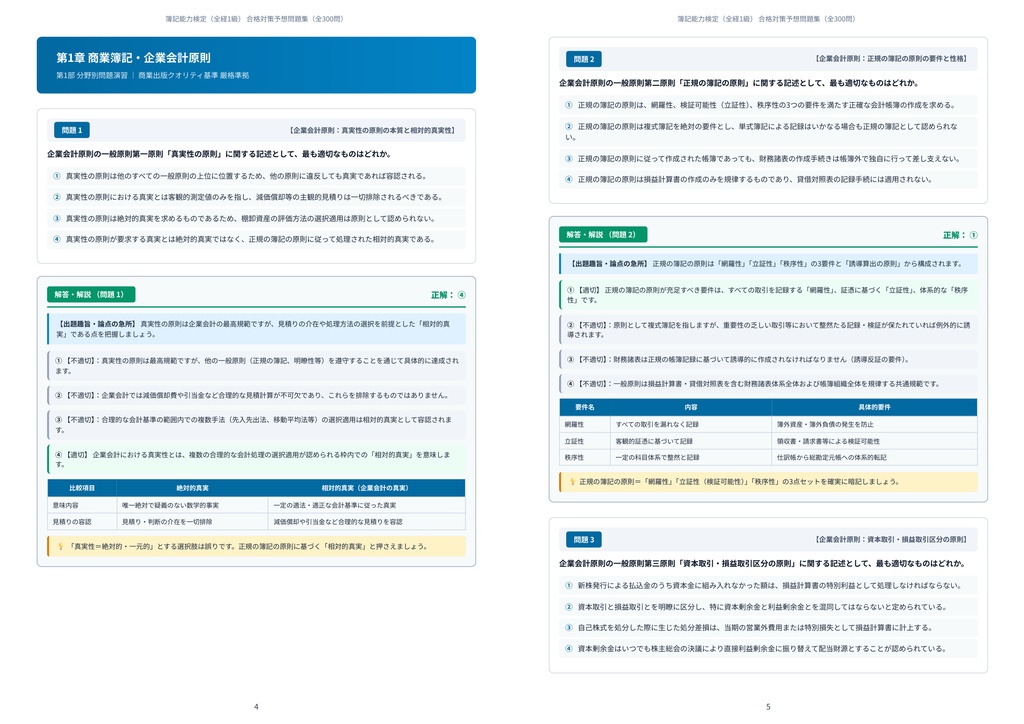Screen dimensions: 1024x724
Task: Click explanation ④【適切】for 問題 1
Action: (256, 460)
